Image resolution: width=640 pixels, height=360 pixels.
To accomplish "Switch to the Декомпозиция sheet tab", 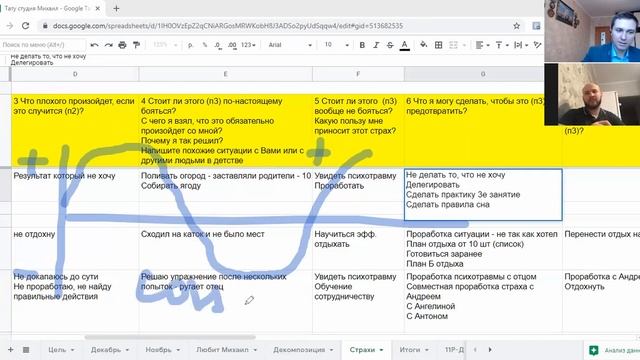I will (x=299, y=350).
